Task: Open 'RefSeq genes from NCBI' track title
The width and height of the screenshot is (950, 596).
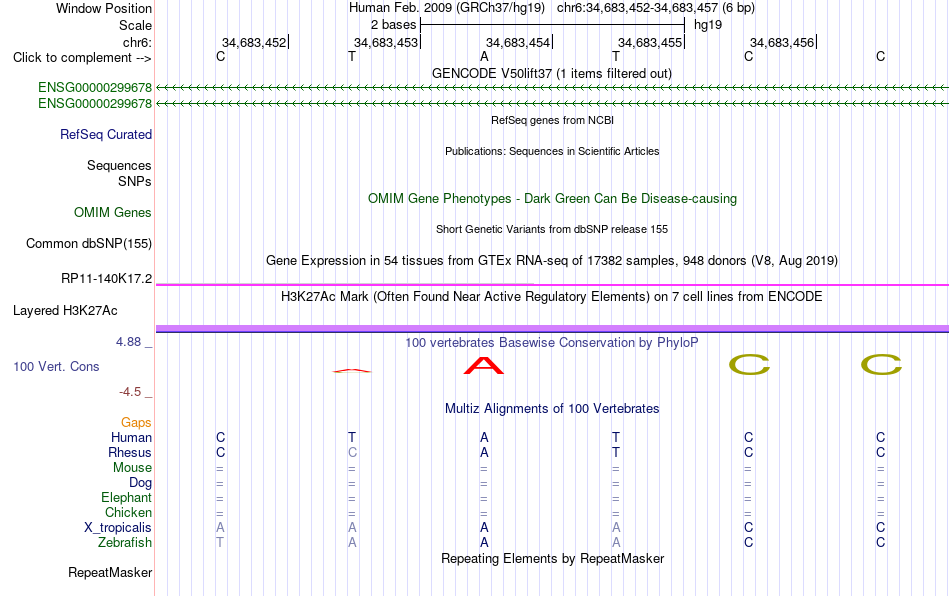Action: point(552,120)
